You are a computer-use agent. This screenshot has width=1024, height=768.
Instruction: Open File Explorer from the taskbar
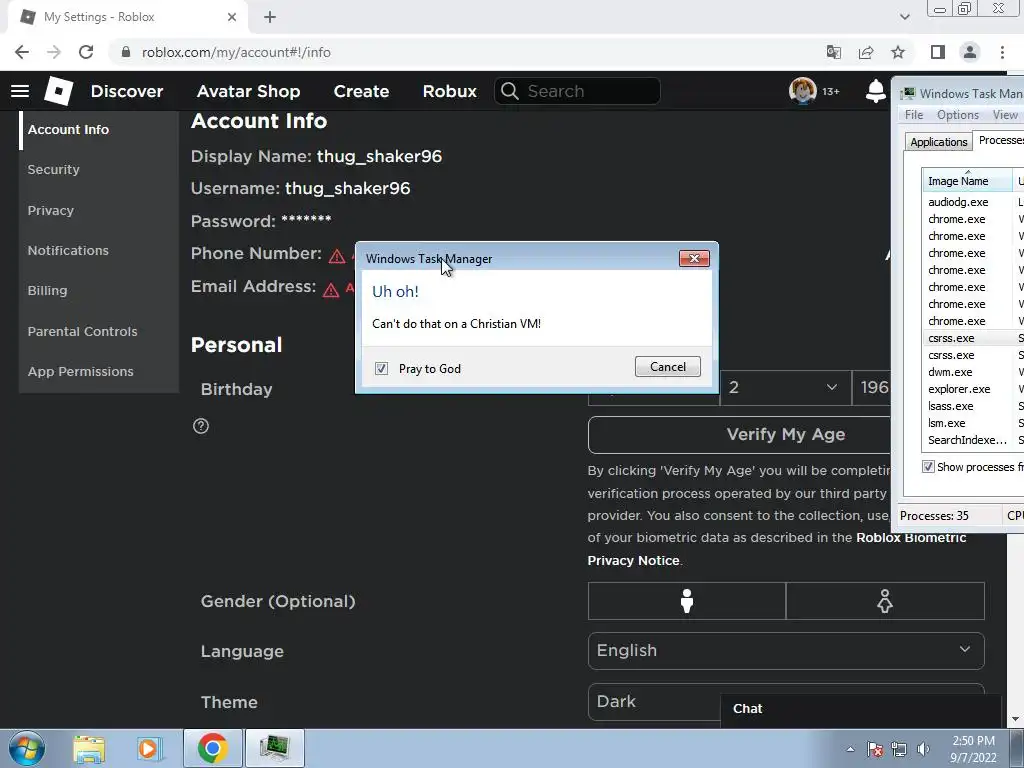coord(89,748)
